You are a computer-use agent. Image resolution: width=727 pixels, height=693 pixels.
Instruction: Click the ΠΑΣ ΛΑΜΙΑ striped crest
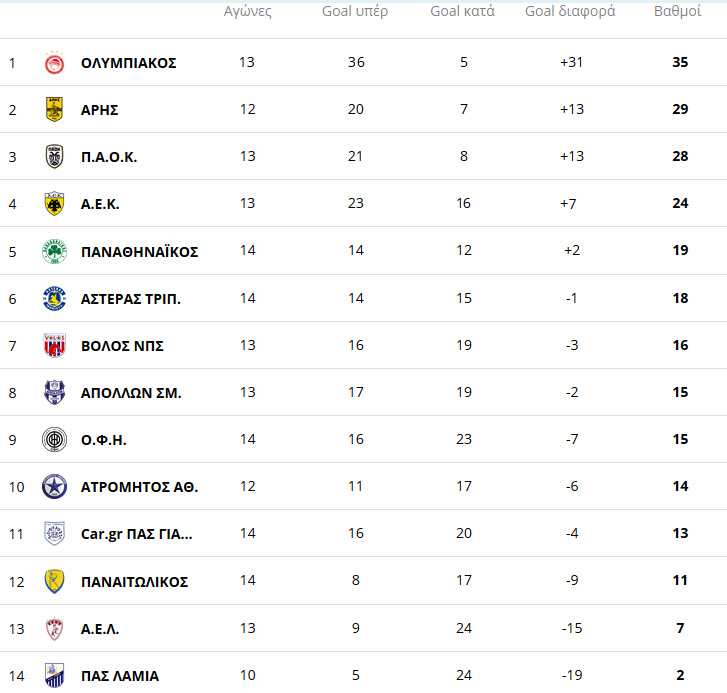pyautogui.click(x=54, y=675)
